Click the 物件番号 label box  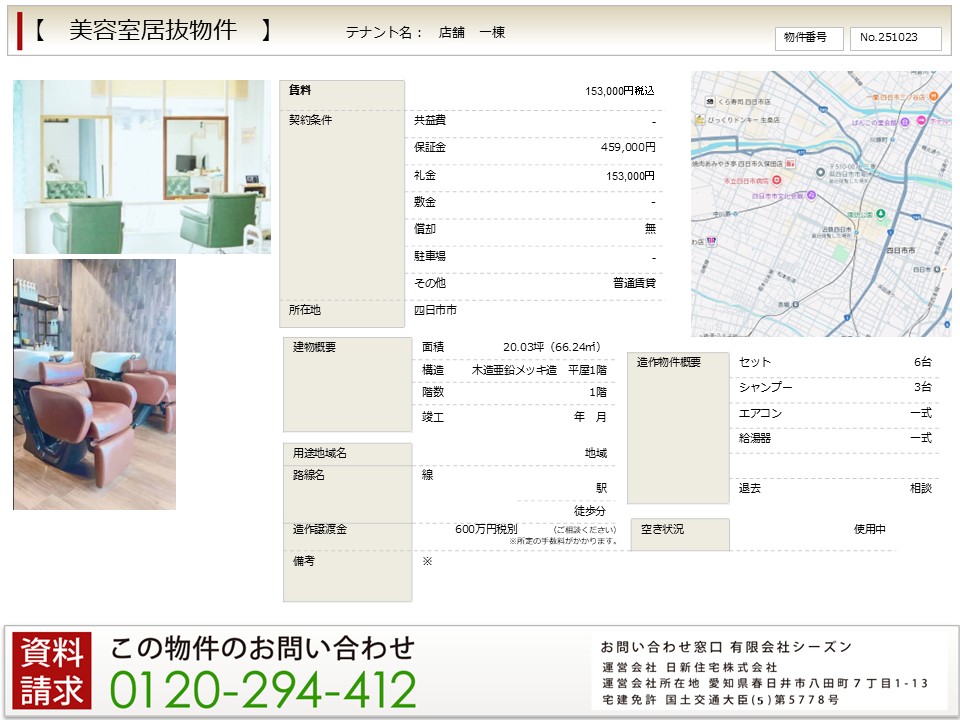pyautogui.click(x=808, y=38)
